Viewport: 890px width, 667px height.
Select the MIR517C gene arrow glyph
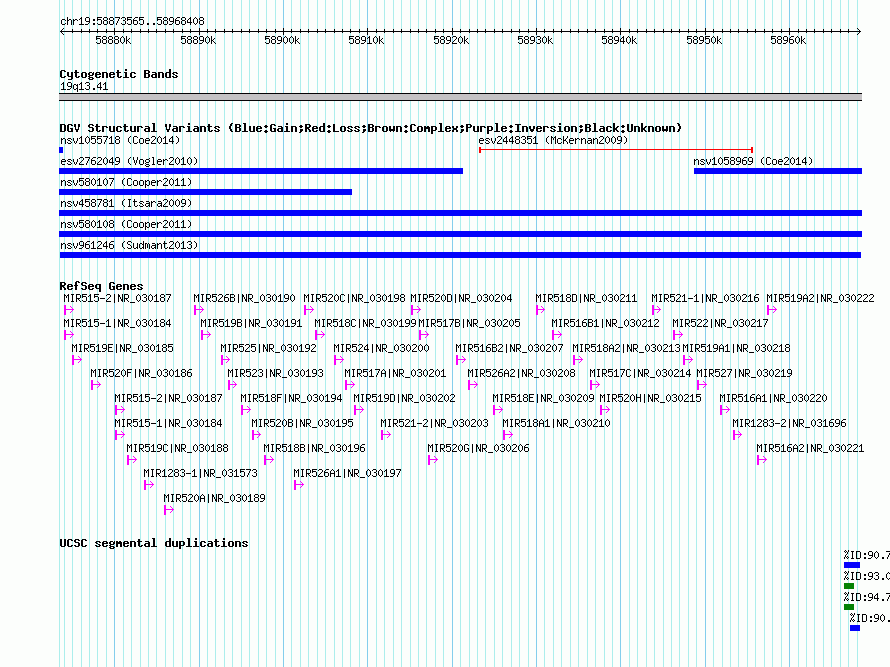(x=595, y=385)
